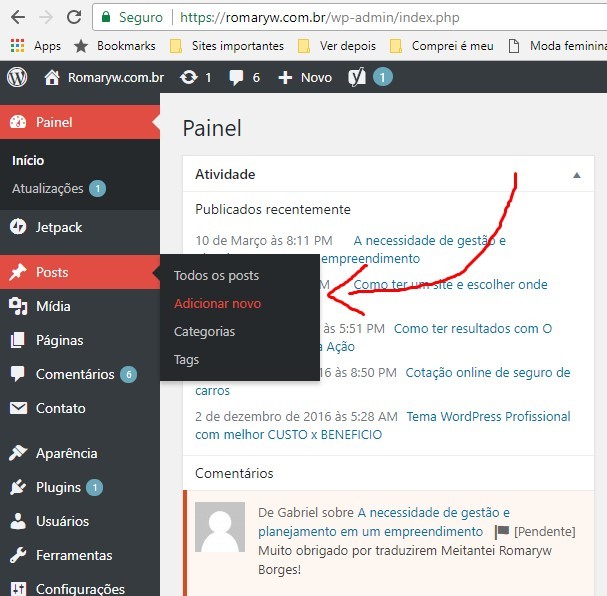
Task: Open the Jetpack menu
Action: coord(59,227)
